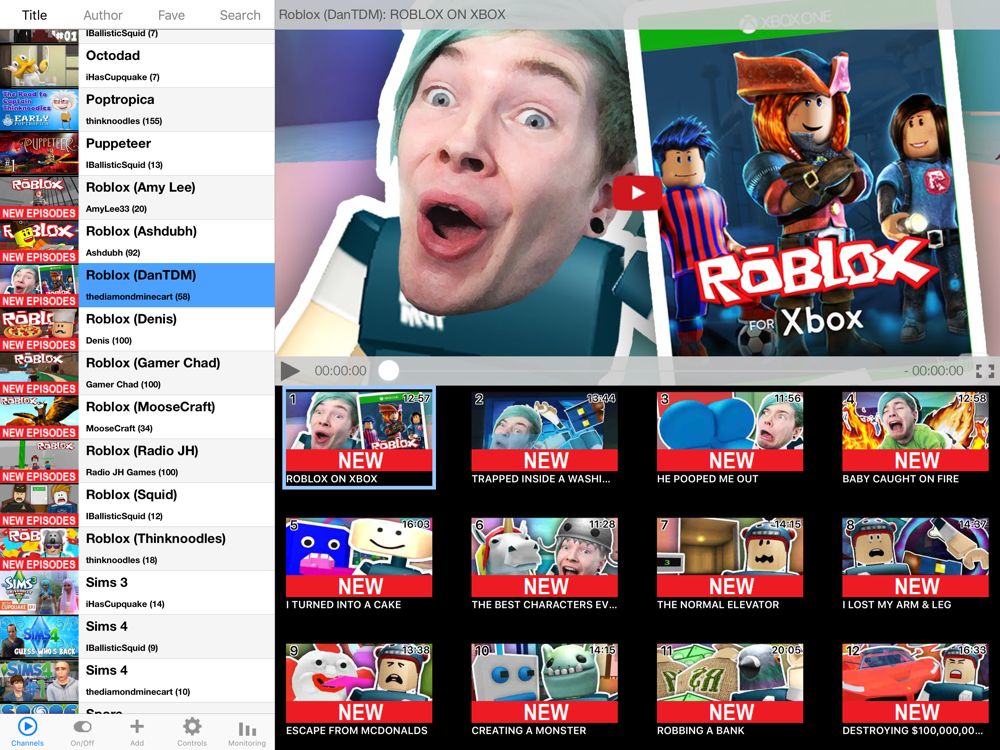Open the Roblox (Denis) channel
The width and height of the screenshot is (1000, 750).
click(137, 329)
